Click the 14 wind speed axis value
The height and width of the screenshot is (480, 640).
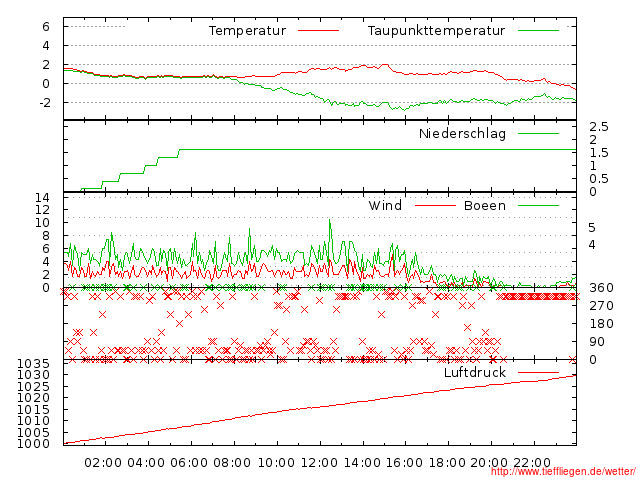[42, 198]
